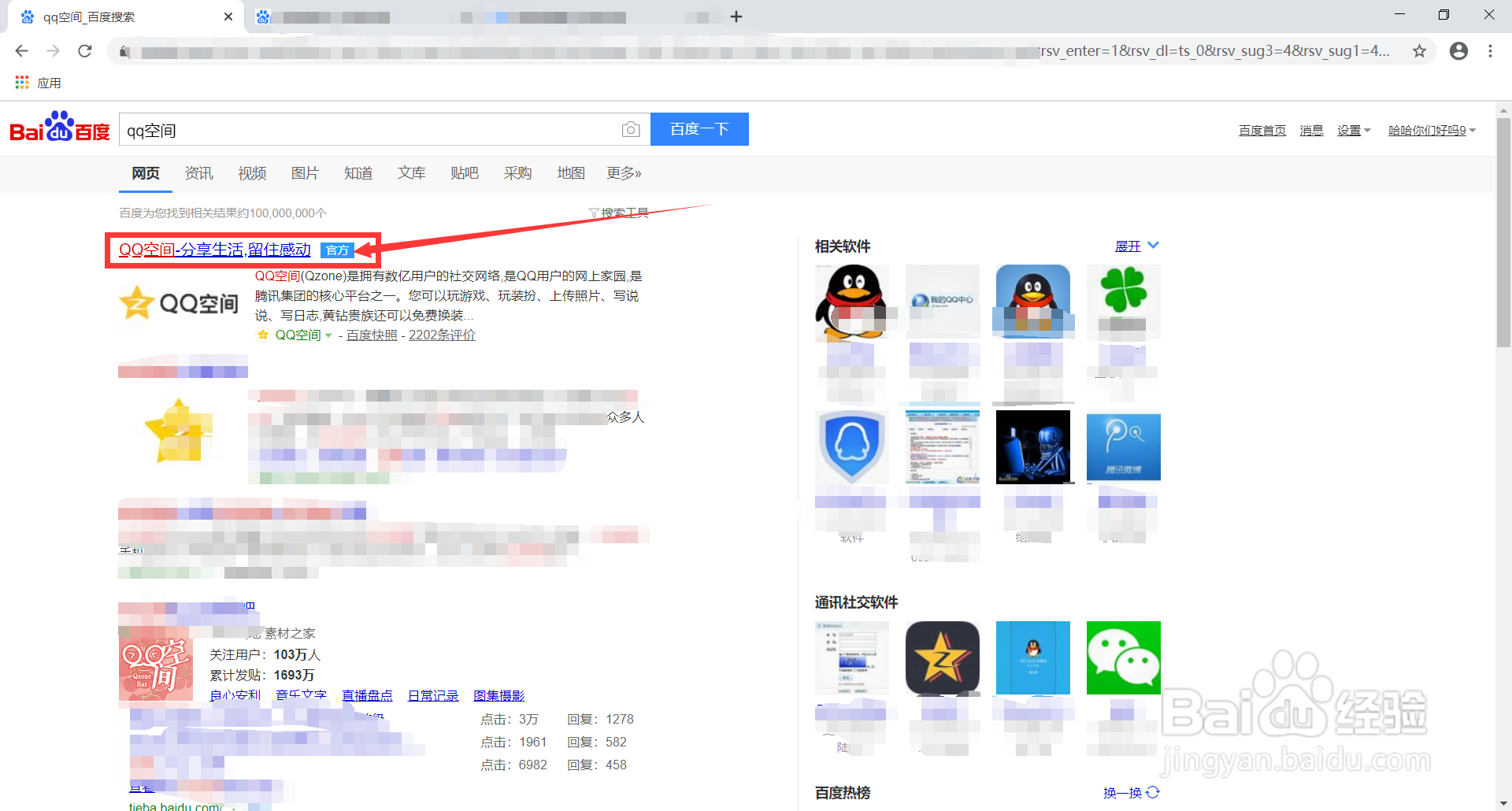This screenshot has width=1512, height=811.
Task: Open the green WeChat icon
Action: pyautogui.click(x=1124, y=658)
